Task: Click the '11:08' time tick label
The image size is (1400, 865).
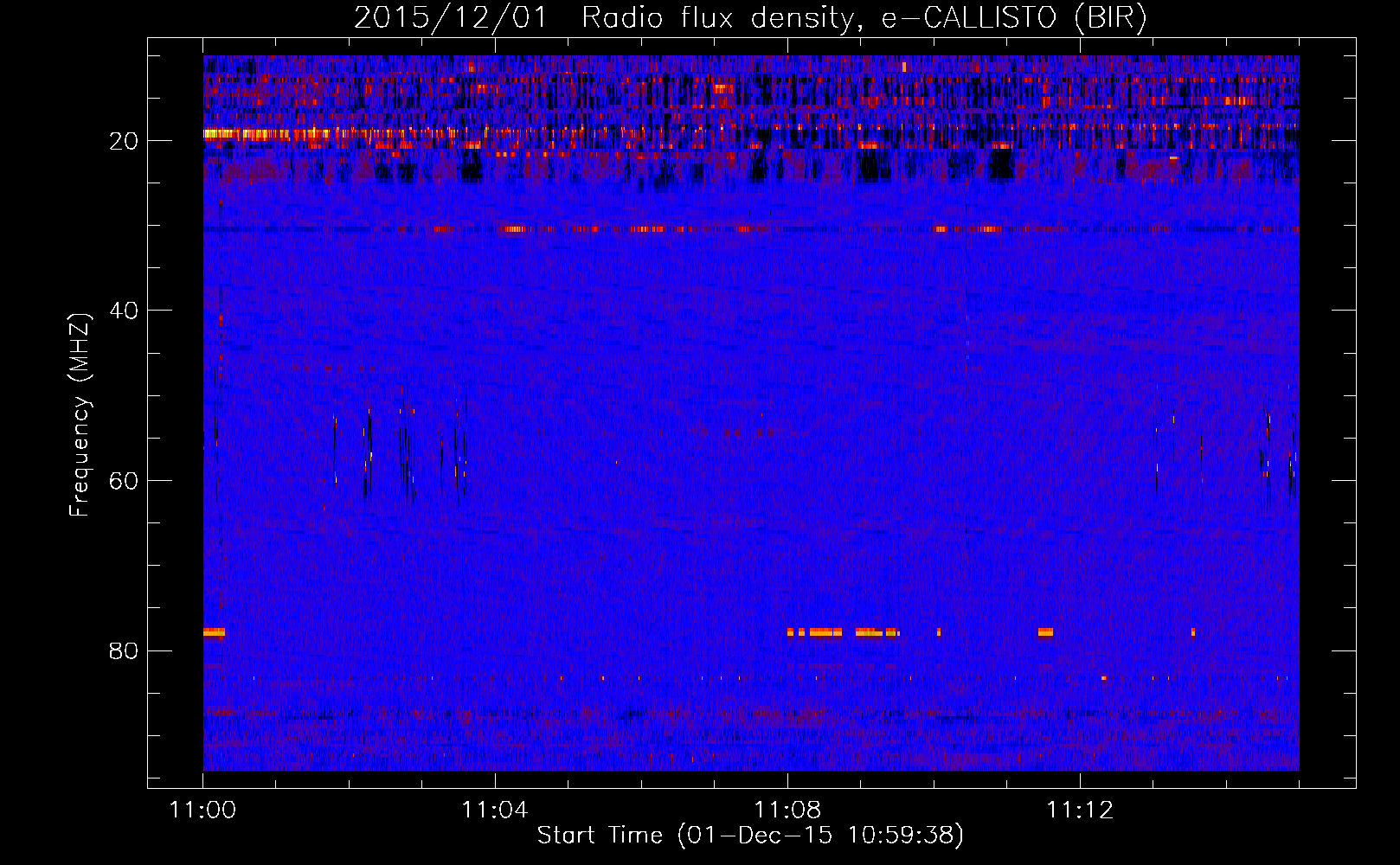Action: (787, 811)
